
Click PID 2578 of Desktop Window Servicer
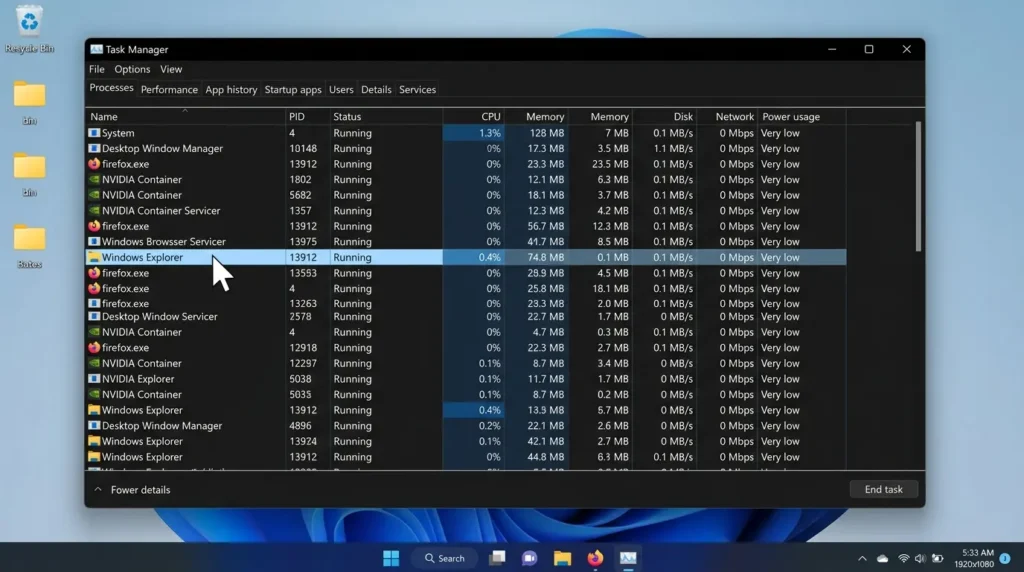point(300,317)
